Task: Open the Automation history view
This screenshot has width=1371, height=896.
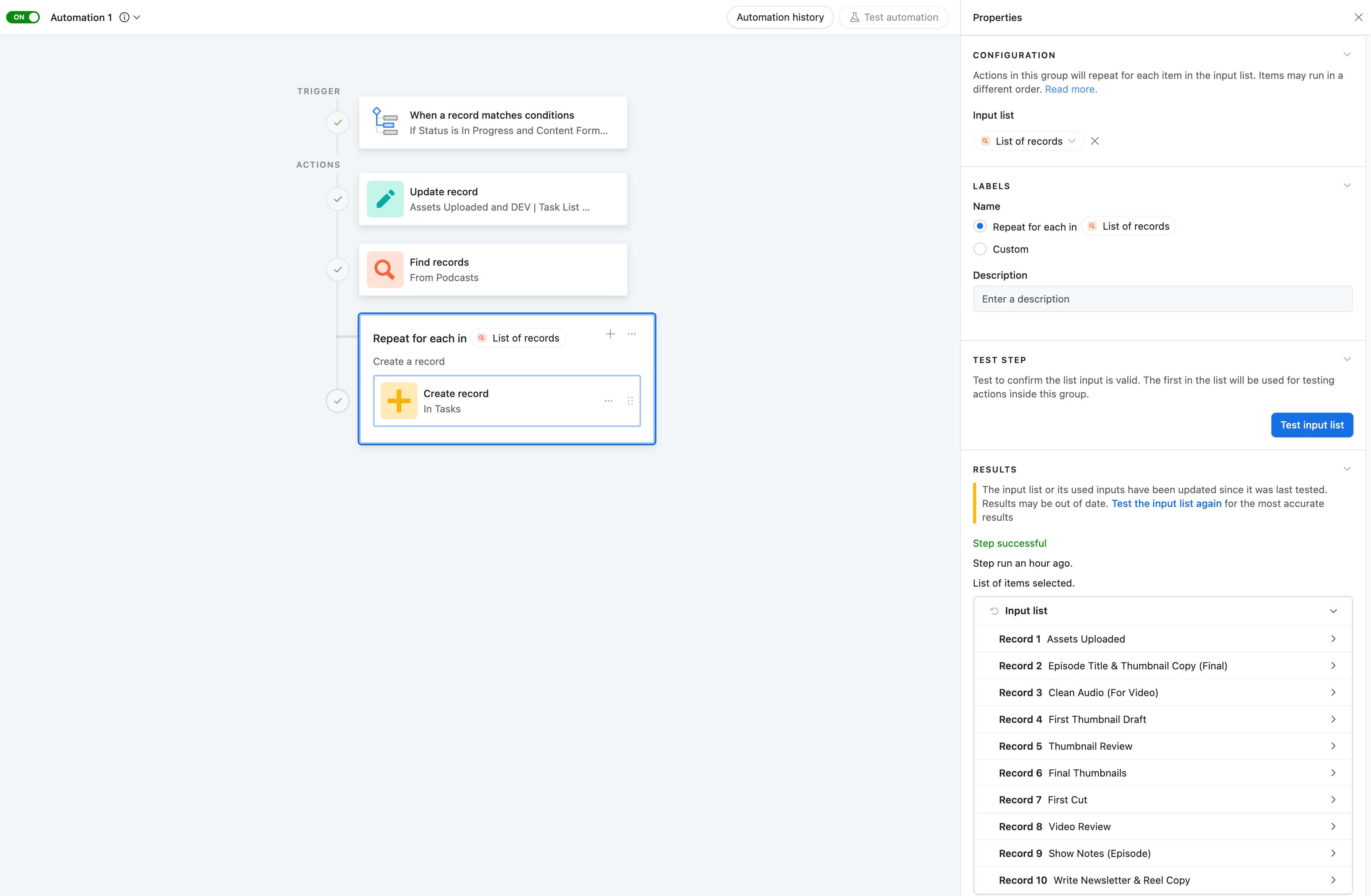Action: 780,17
